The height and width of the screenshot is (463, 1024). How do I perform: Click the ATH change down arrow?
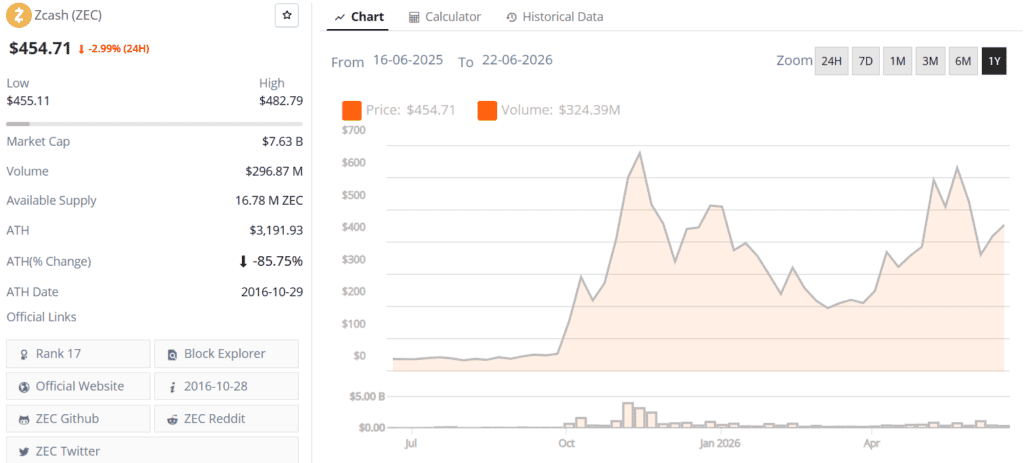click(x=243, y=262)
